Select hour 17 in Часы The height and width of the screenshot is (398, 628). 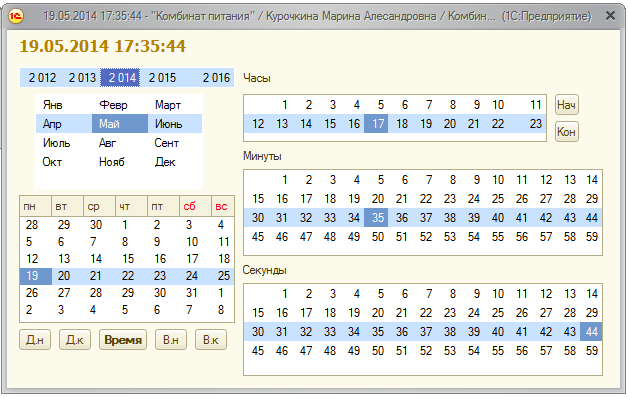click(376, 124)
